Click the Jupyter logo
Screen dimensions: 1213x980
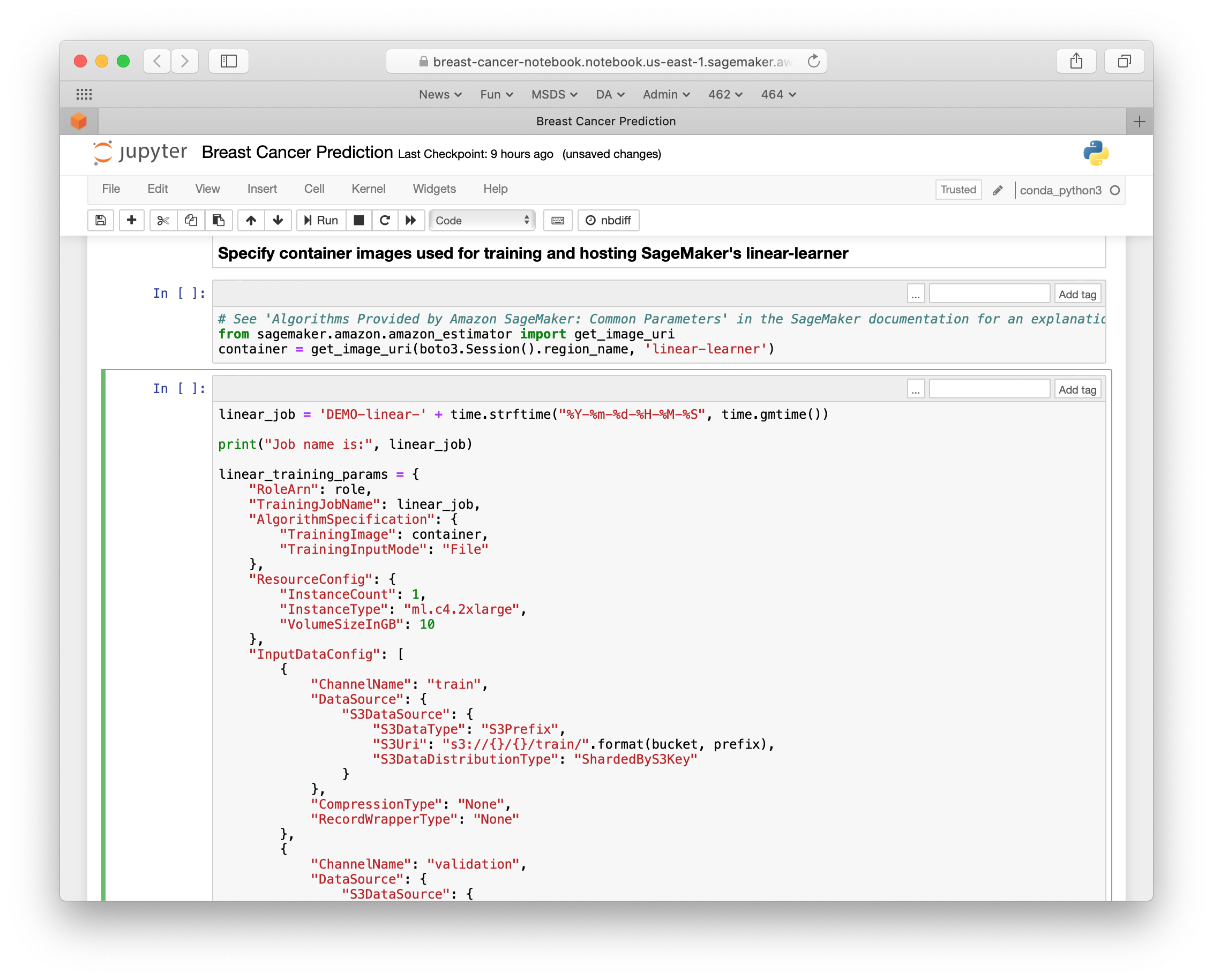140,153
